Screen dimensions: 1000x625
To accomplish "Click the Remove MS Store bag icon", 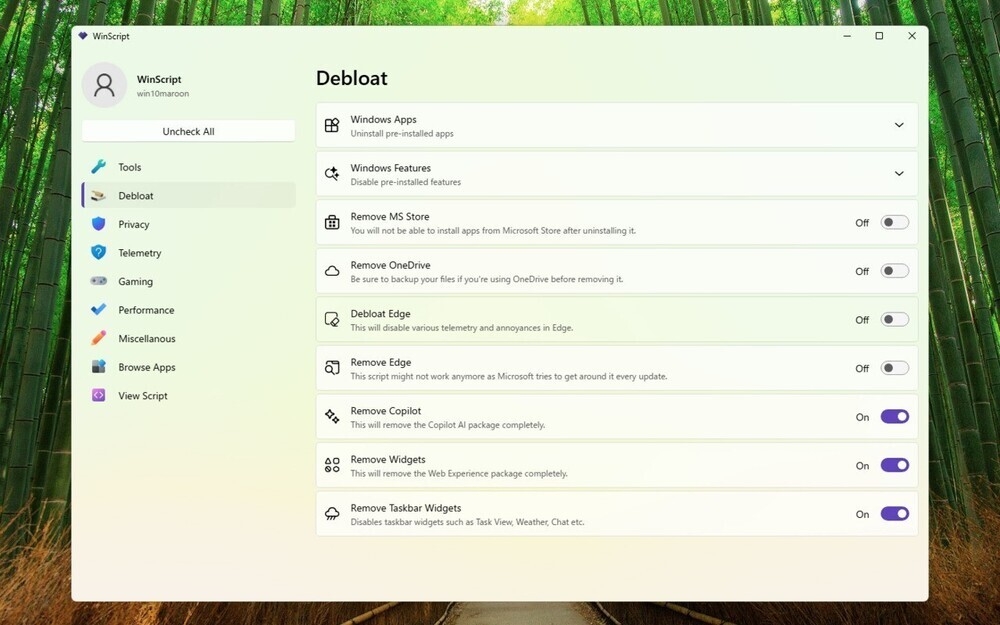I will point(332,222).
